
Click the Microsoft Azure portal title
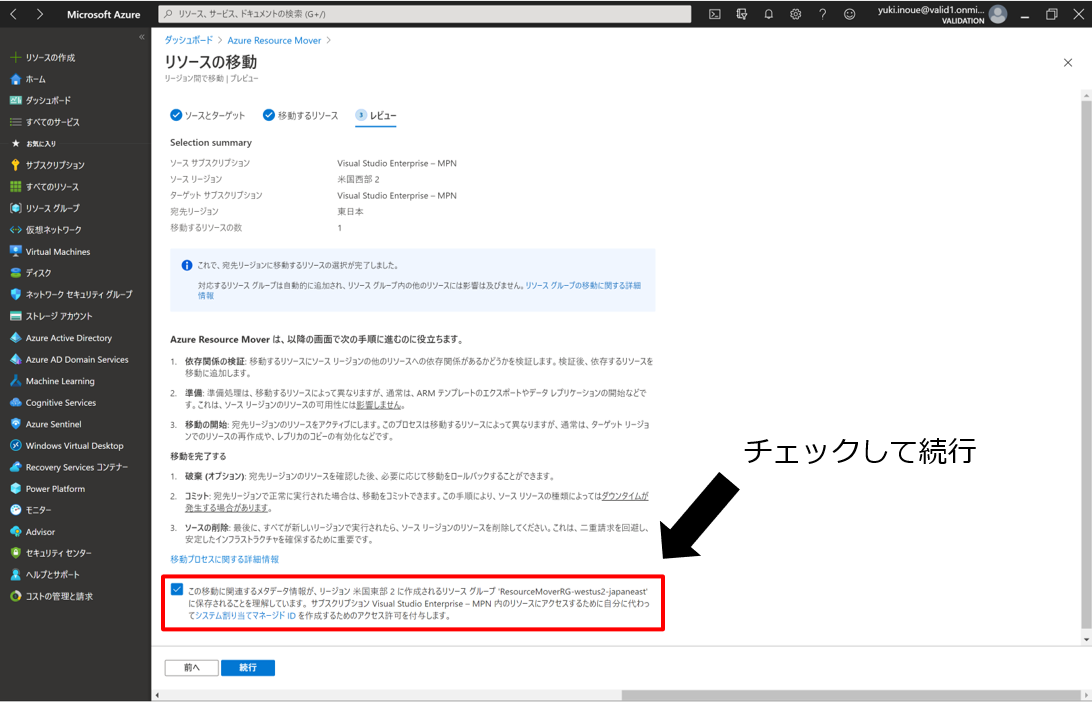coord(104,14)
